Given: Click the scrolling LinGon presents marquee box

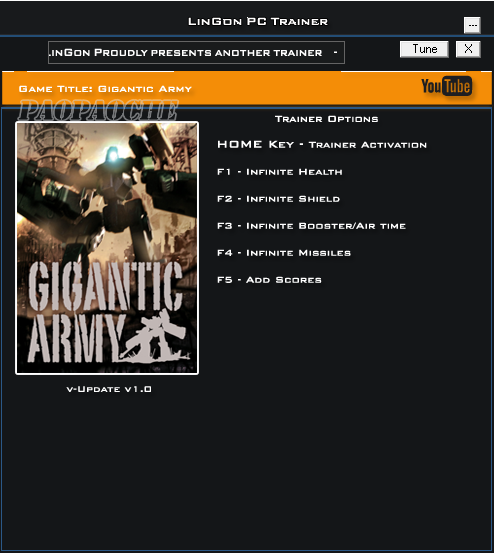Looking at the screenshot, I should 196,53.
